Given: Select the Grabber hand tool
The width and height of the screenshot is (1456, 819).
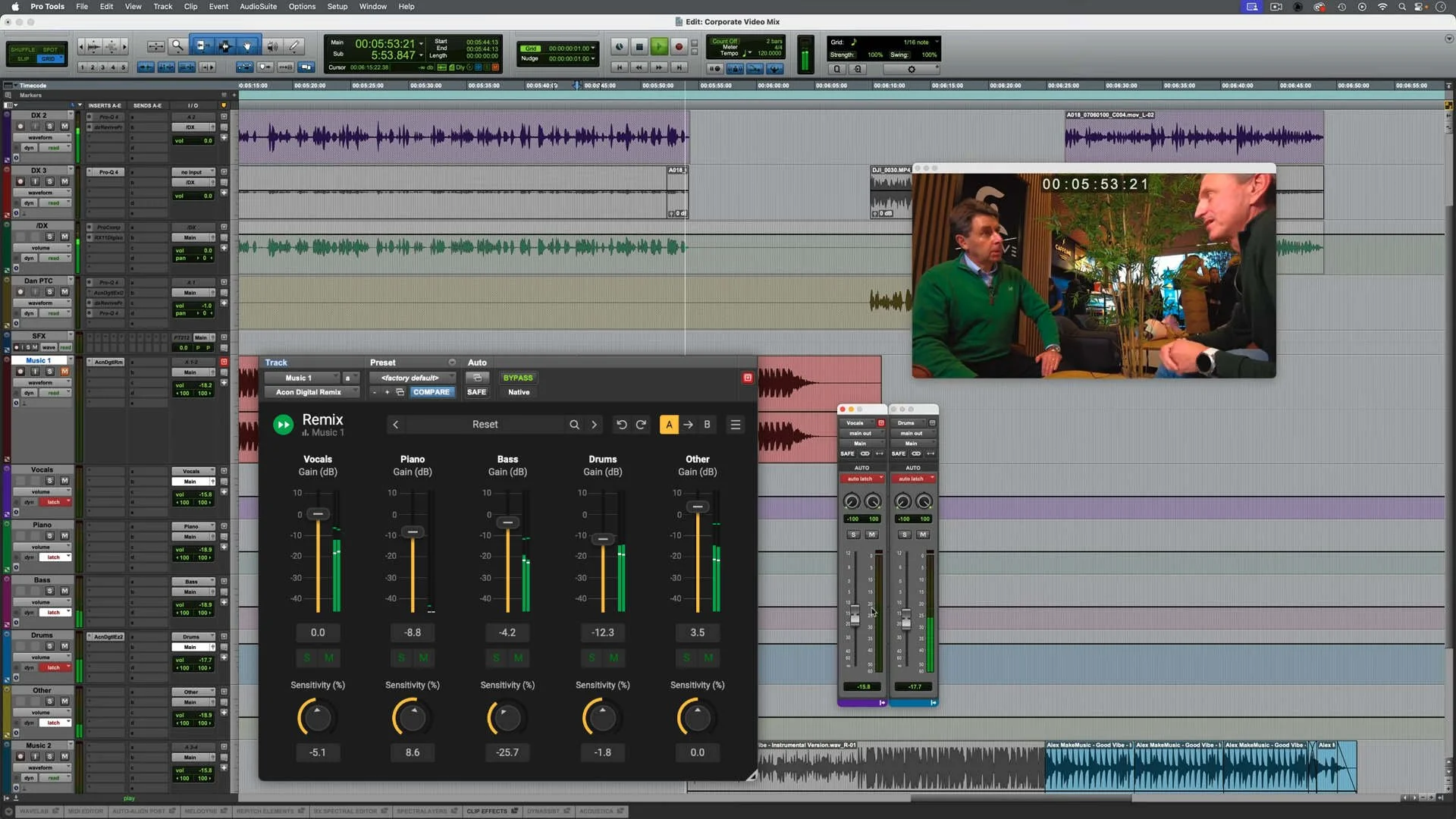Looking at the screenshot, I should click(247, 46).
